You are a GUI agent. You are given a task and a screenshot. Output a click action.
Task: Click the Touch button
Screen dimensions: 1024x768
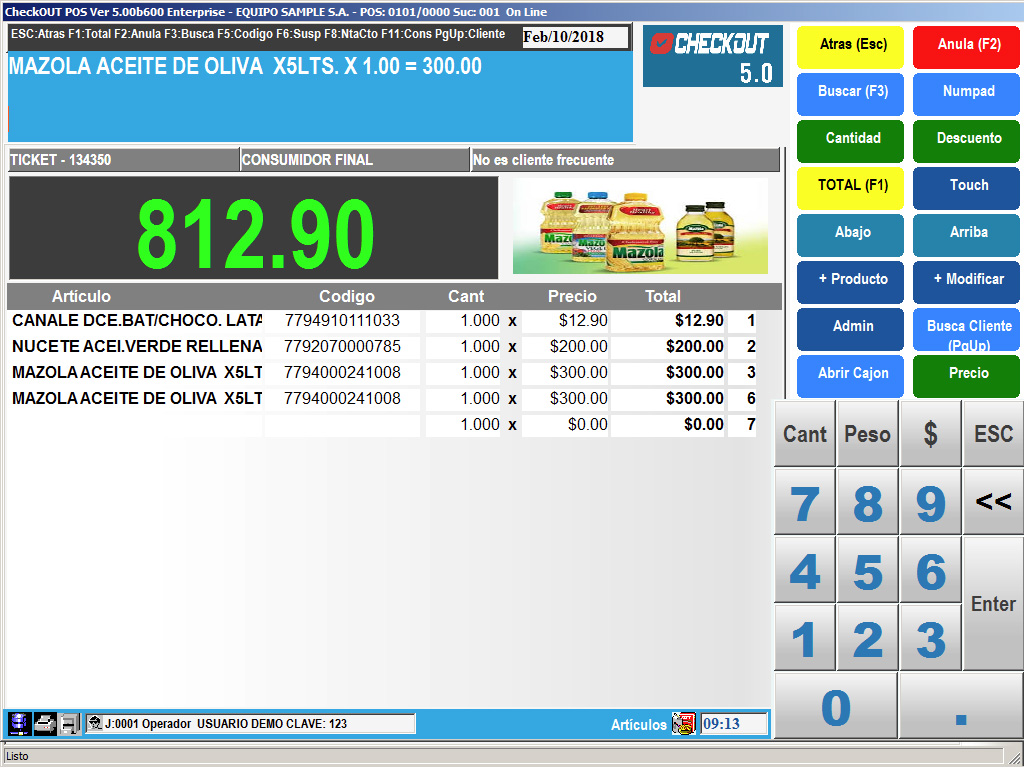tap(967, 188)
